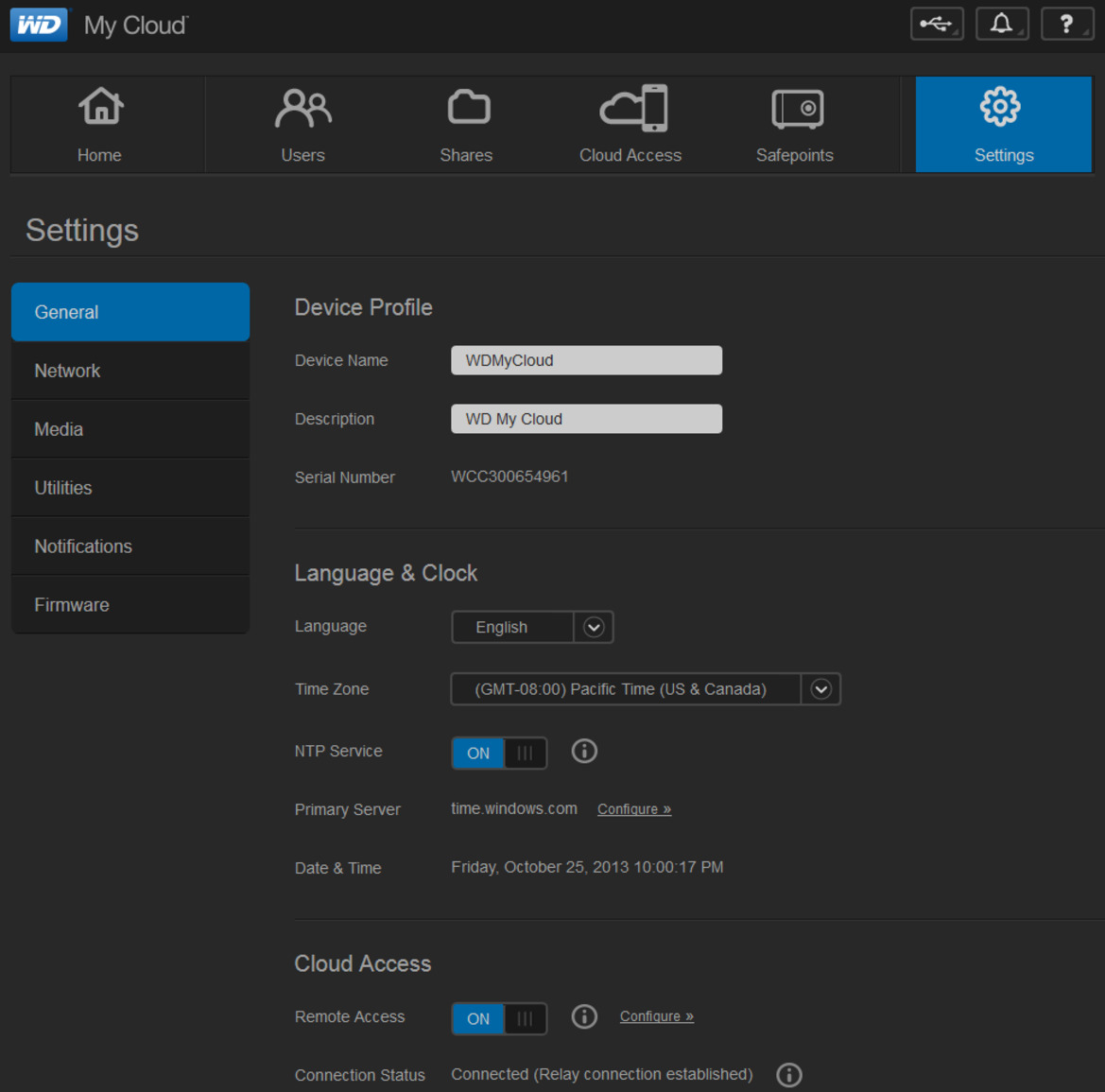The height and width of the screenshot is (1092, 1105).
Task: Click the Cloud Access device icon
Action: click(x=632, y=108)
